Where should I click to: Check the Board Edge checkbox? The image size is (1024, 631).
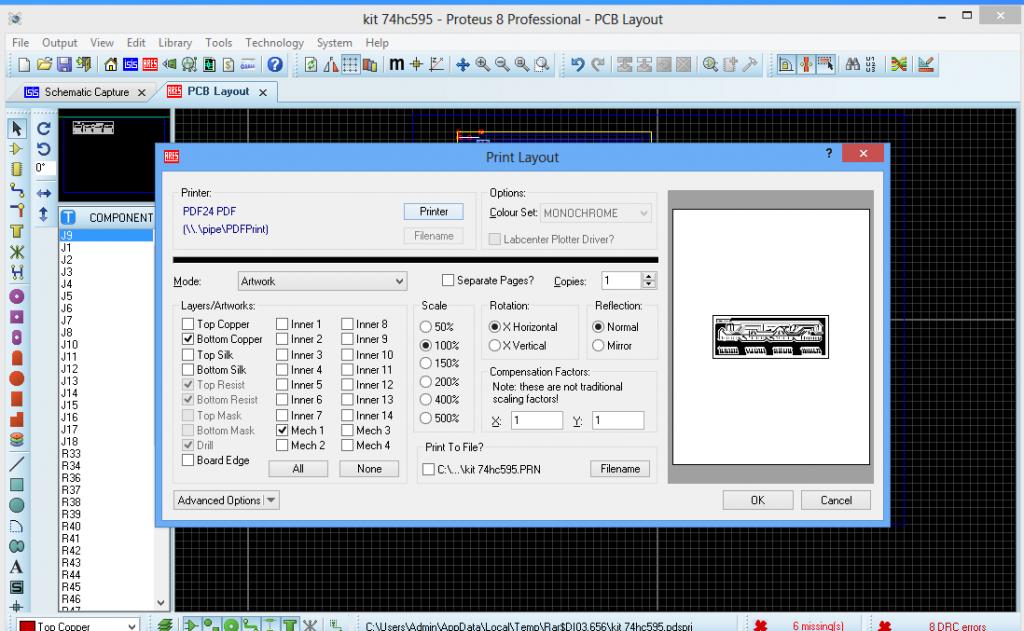[x=188, y=460]
